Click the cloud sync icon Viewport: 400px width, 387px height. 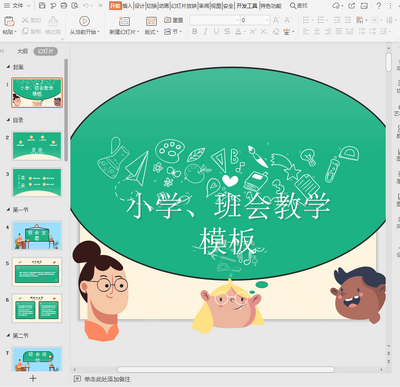336,6
